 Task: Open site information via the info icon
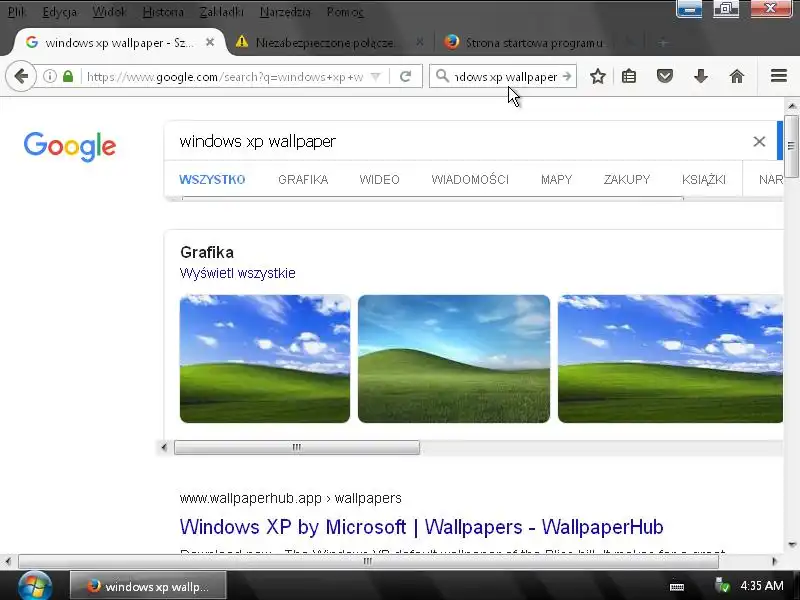coord(49,77)
